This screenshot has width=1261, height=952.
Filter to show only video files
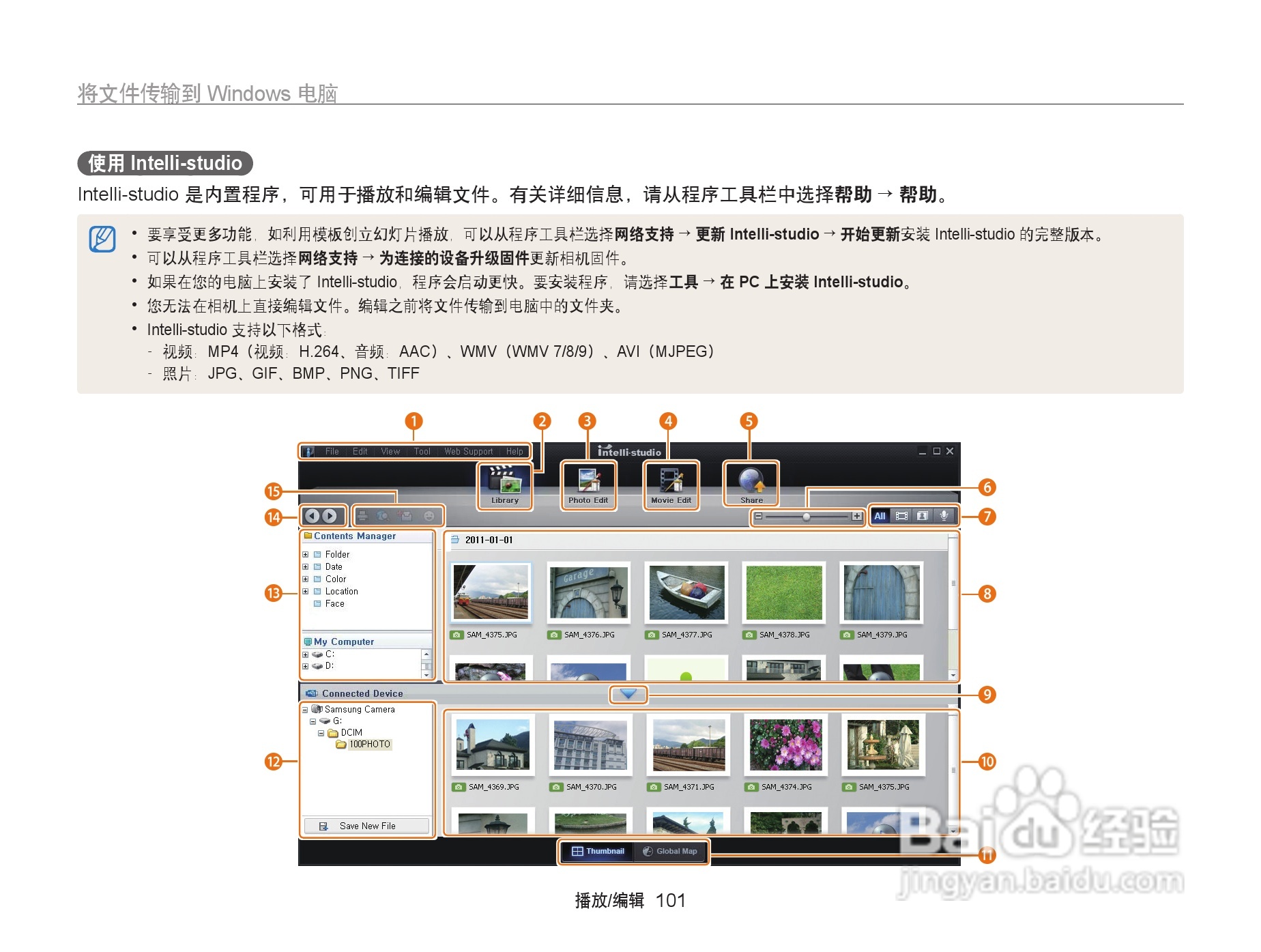point(901,516)
